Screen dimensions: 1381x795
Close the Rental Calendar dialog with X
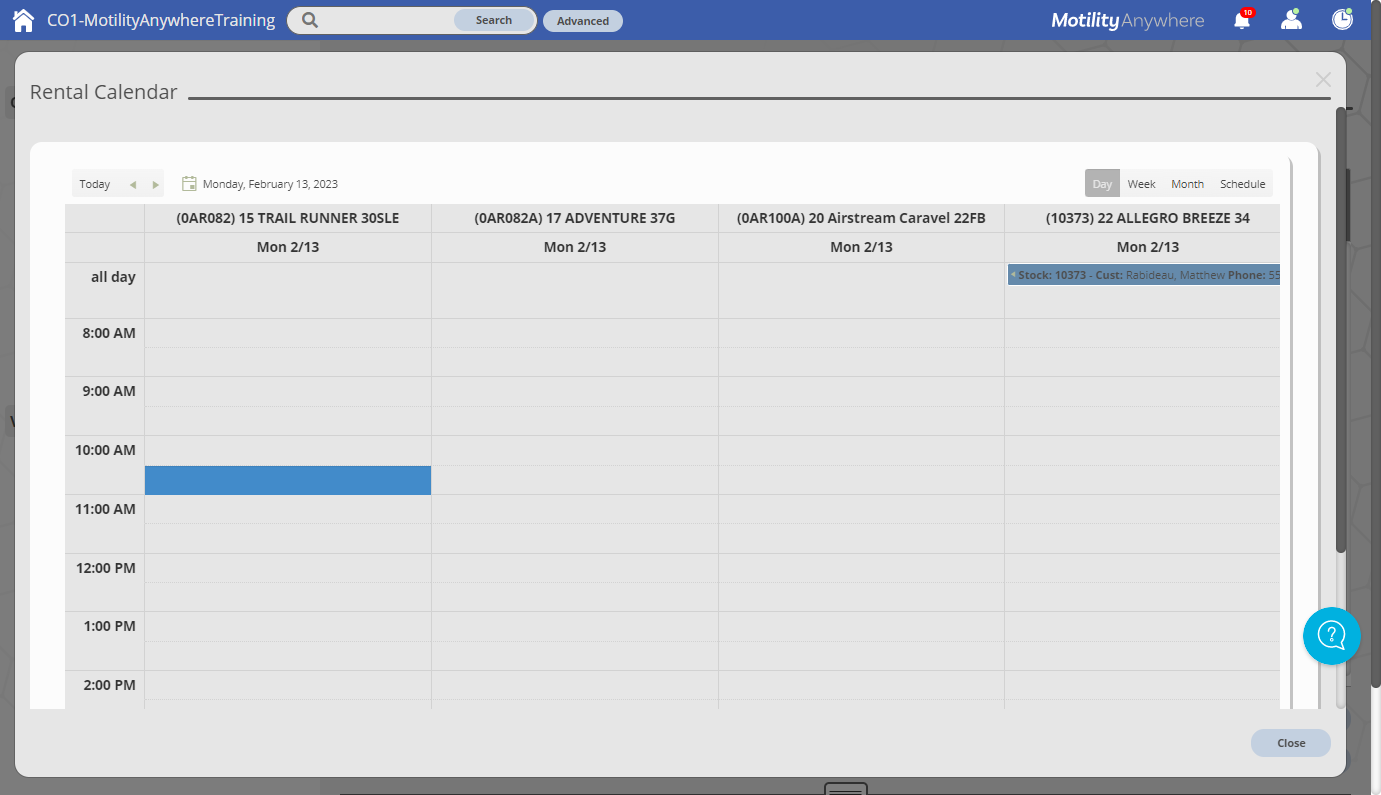(x=1323, y=80)
